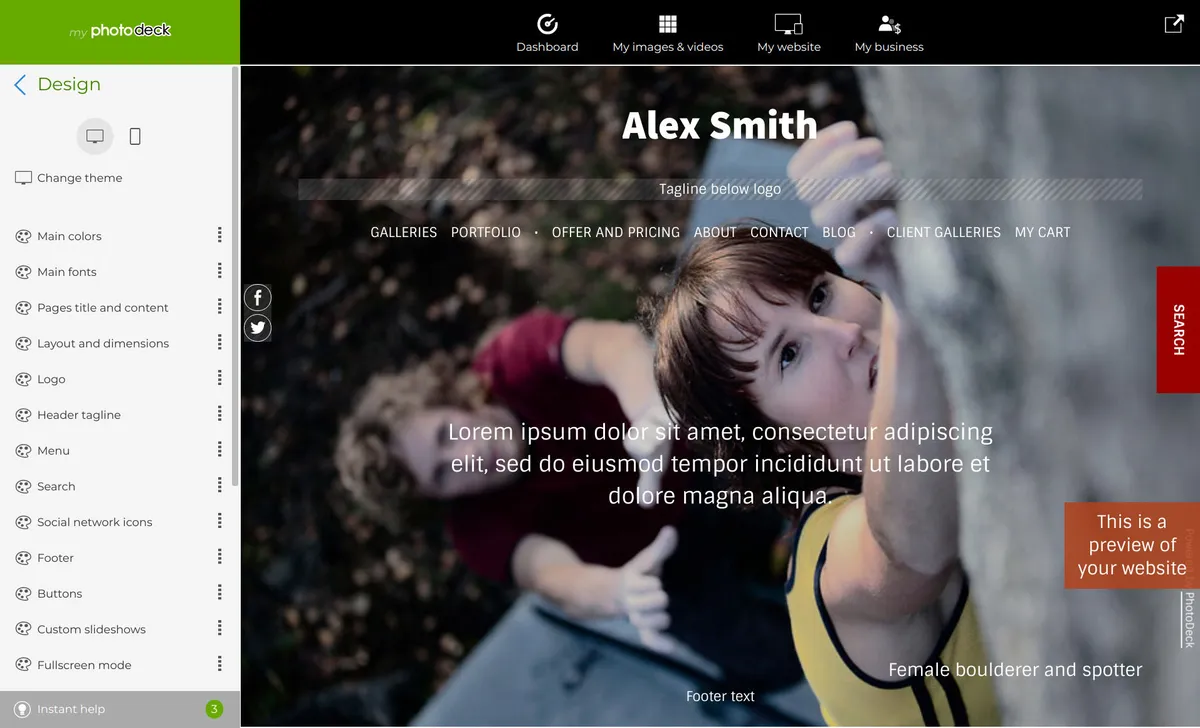Click the sidebar vertical scrollbar
The height and width of the screenshot is (728, 1200).
pyautogui.click(x=235, y=277)
